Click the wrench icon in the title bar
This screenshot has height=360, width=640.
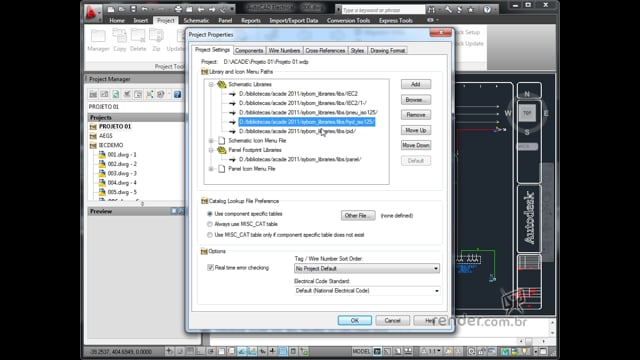pyautogui.click(x=449, y=9)
